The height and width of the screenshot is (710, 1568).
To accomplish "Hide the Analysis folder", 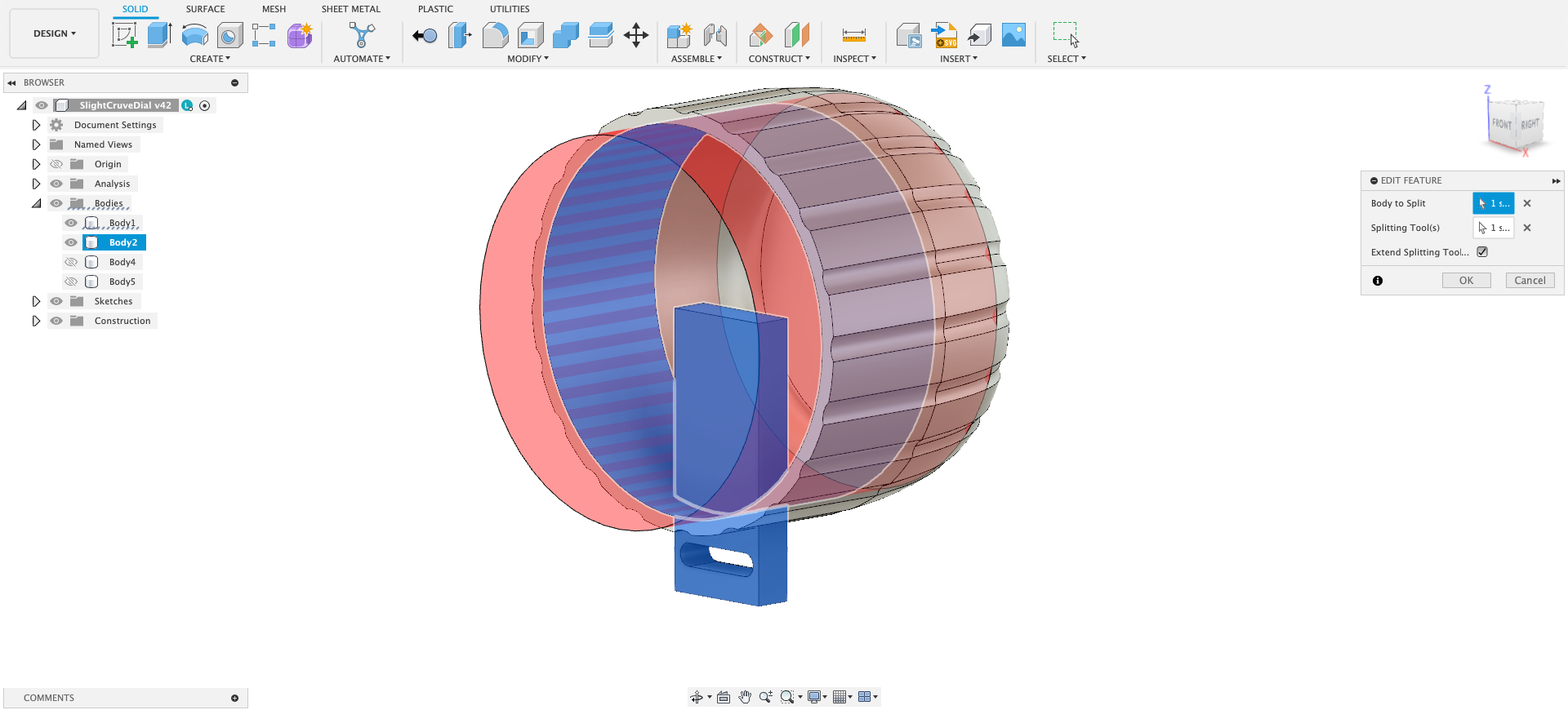I will click(x=56, y=184).
